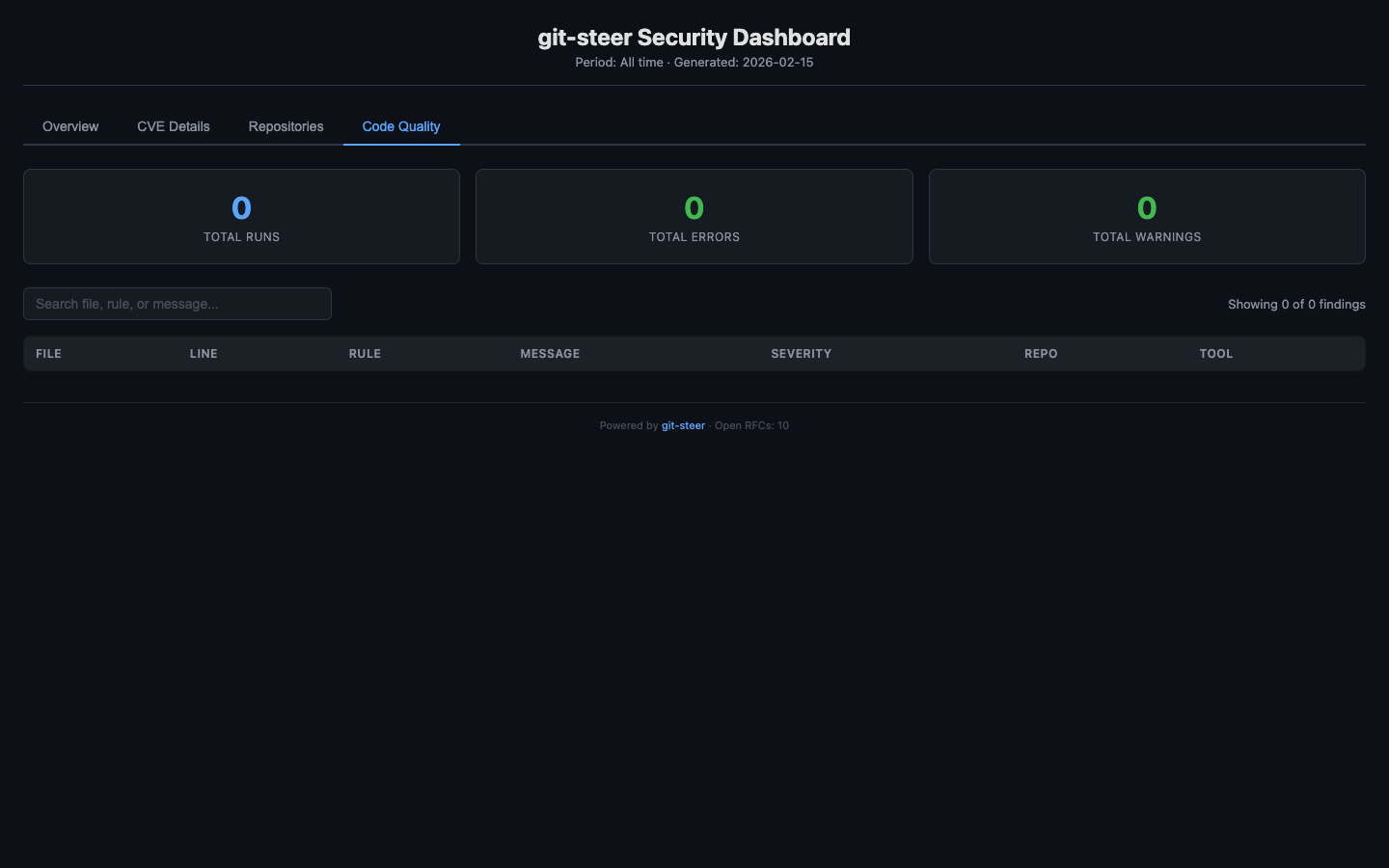
Task: Click the Period and Generated date subtitle
Action: pos(694,62)
